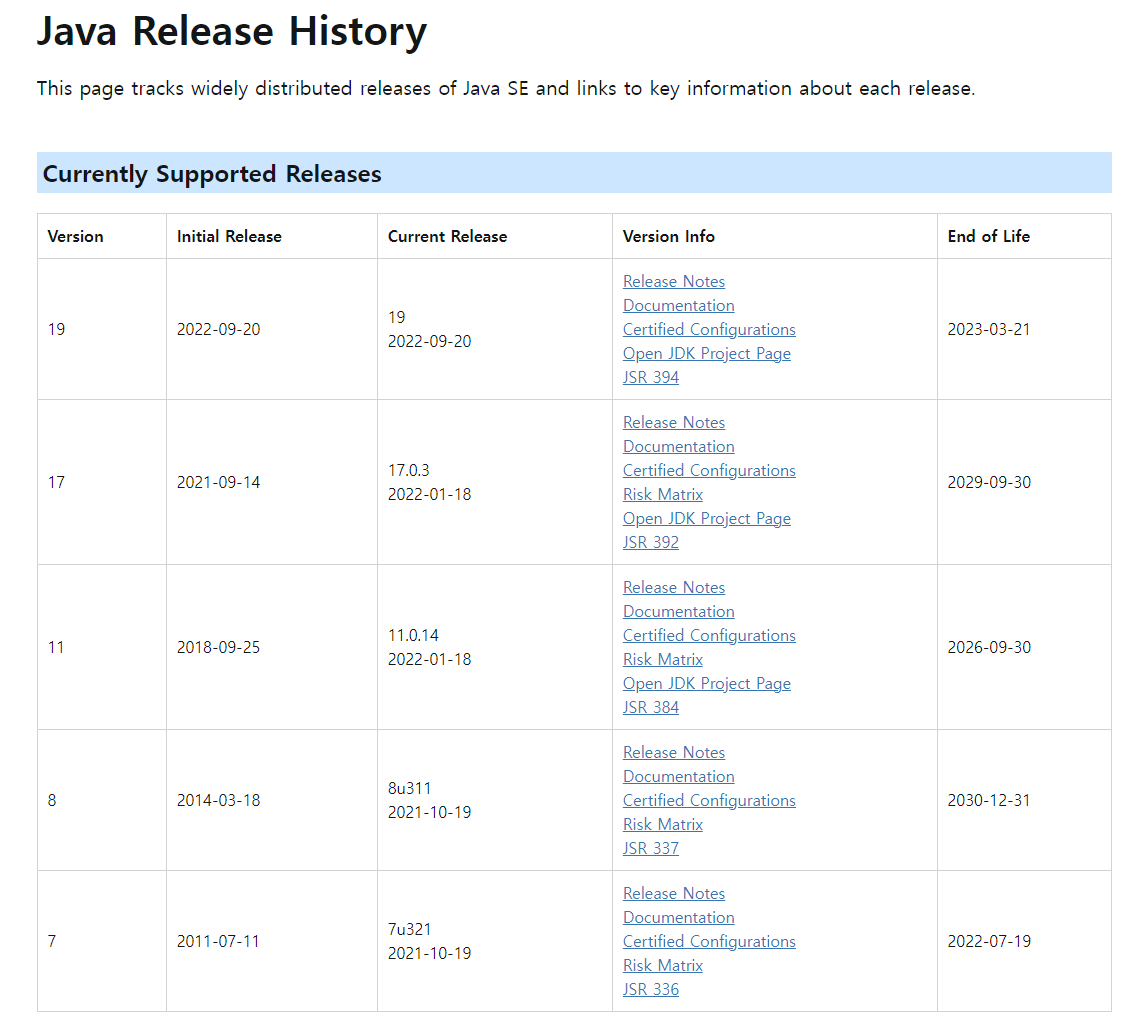
Task: Click the Java Release History title
Action: 232,32
